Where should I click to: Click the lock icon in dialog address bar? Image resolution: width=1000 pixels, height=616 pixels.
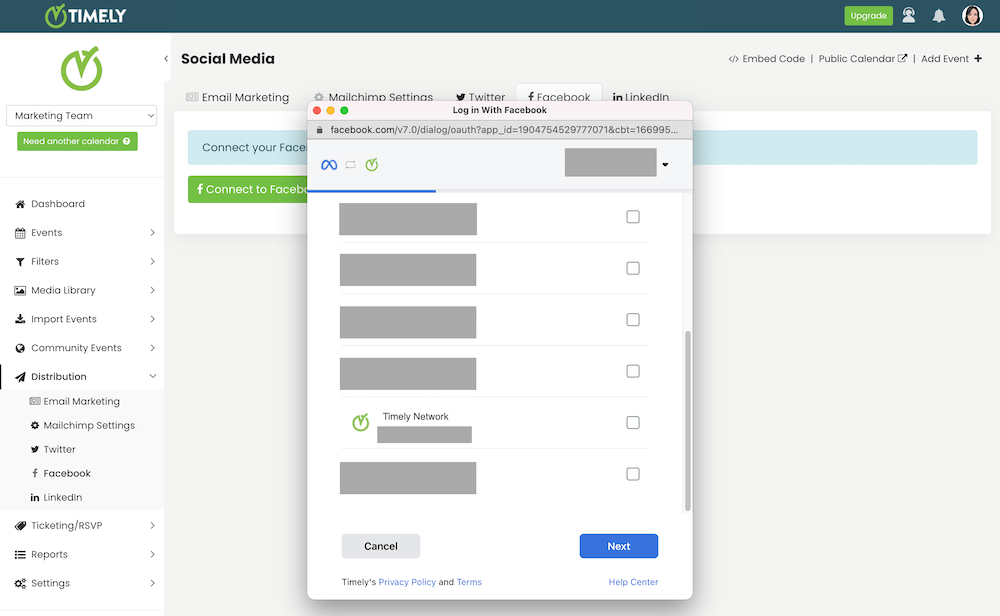[320, 130]
